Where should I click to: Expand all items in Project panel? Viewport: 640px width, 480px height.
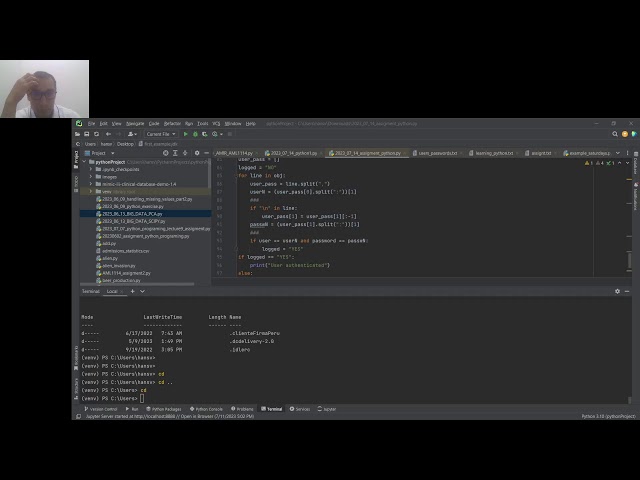(x=175, y=153)
